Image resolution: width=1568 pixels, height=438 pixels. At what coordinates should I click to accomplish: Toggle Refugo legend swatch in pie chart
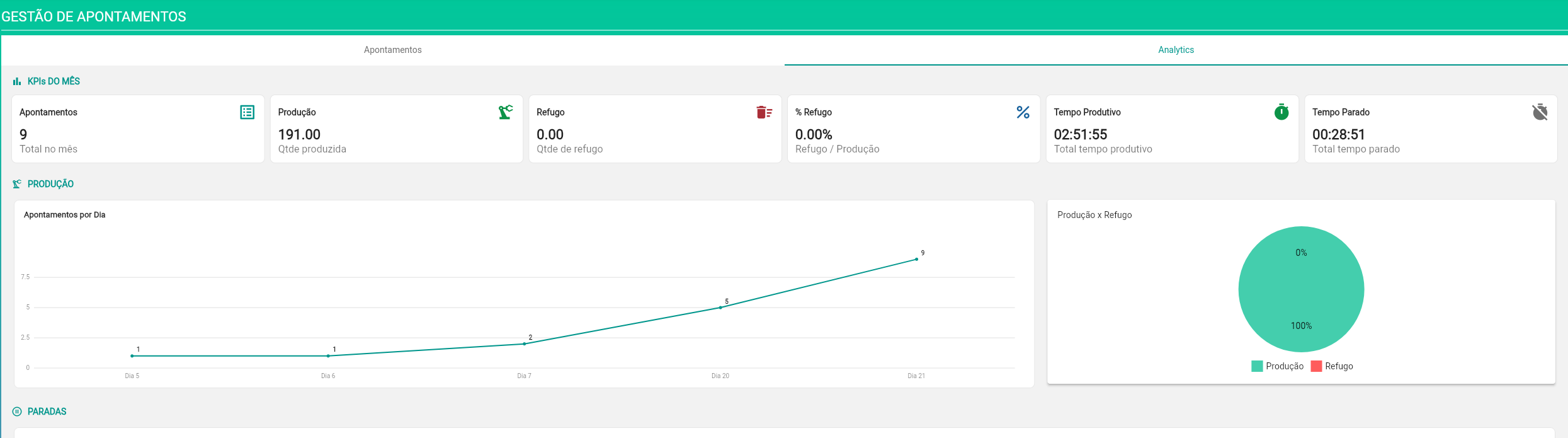click(1316, 366)
